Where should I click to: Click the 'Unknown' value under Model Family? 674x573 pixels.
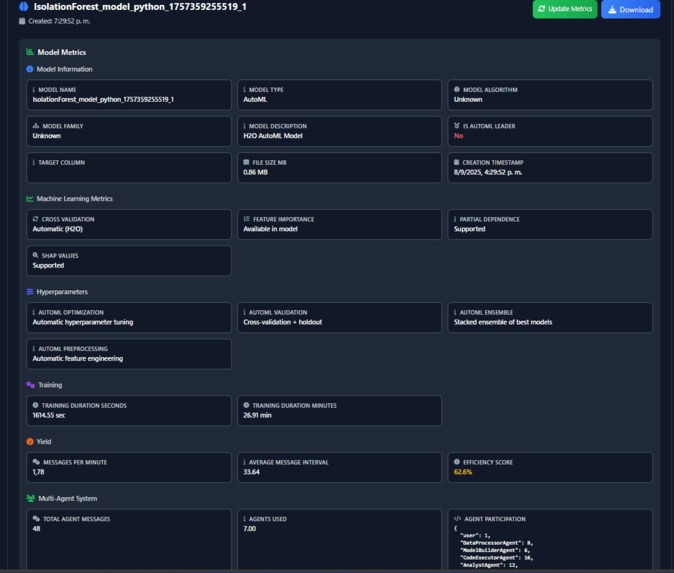(x=47, y=136)
